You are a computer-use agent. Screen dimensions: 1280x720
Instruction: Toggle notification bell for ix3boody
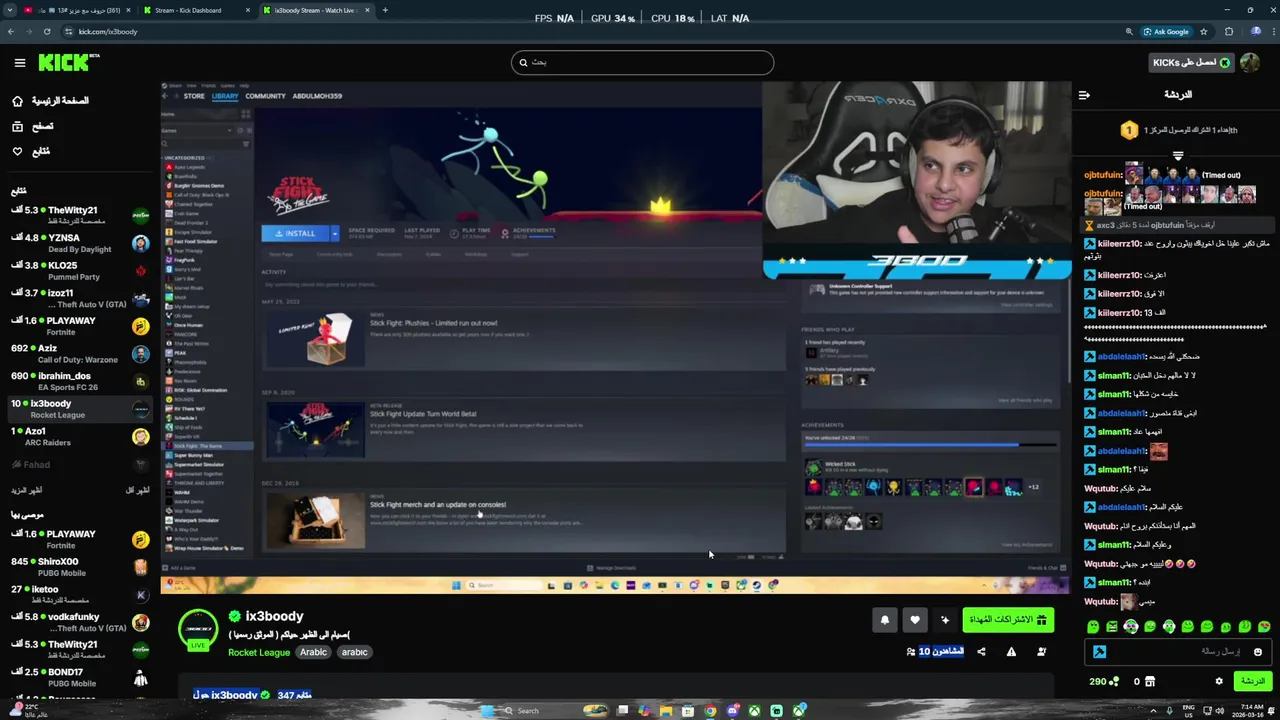[x=884, y=620]
